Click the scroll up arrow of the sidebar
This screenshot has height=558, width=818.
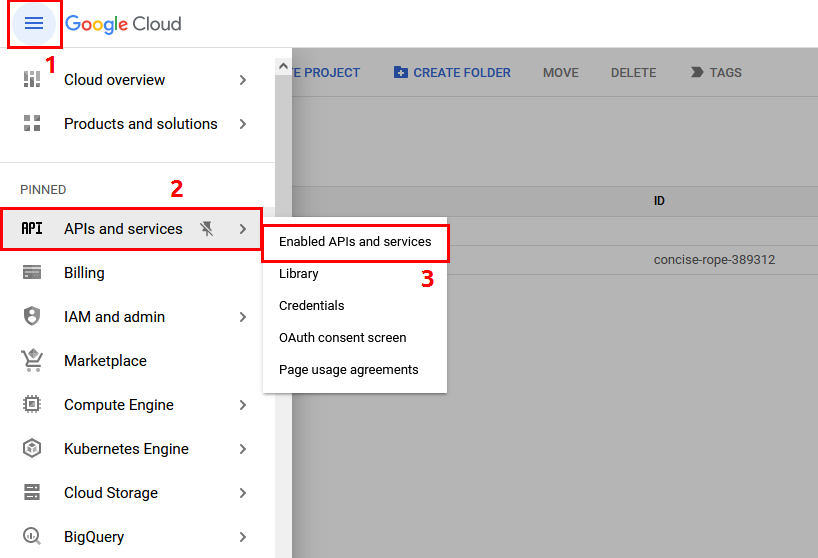click(x=283, y=67)
